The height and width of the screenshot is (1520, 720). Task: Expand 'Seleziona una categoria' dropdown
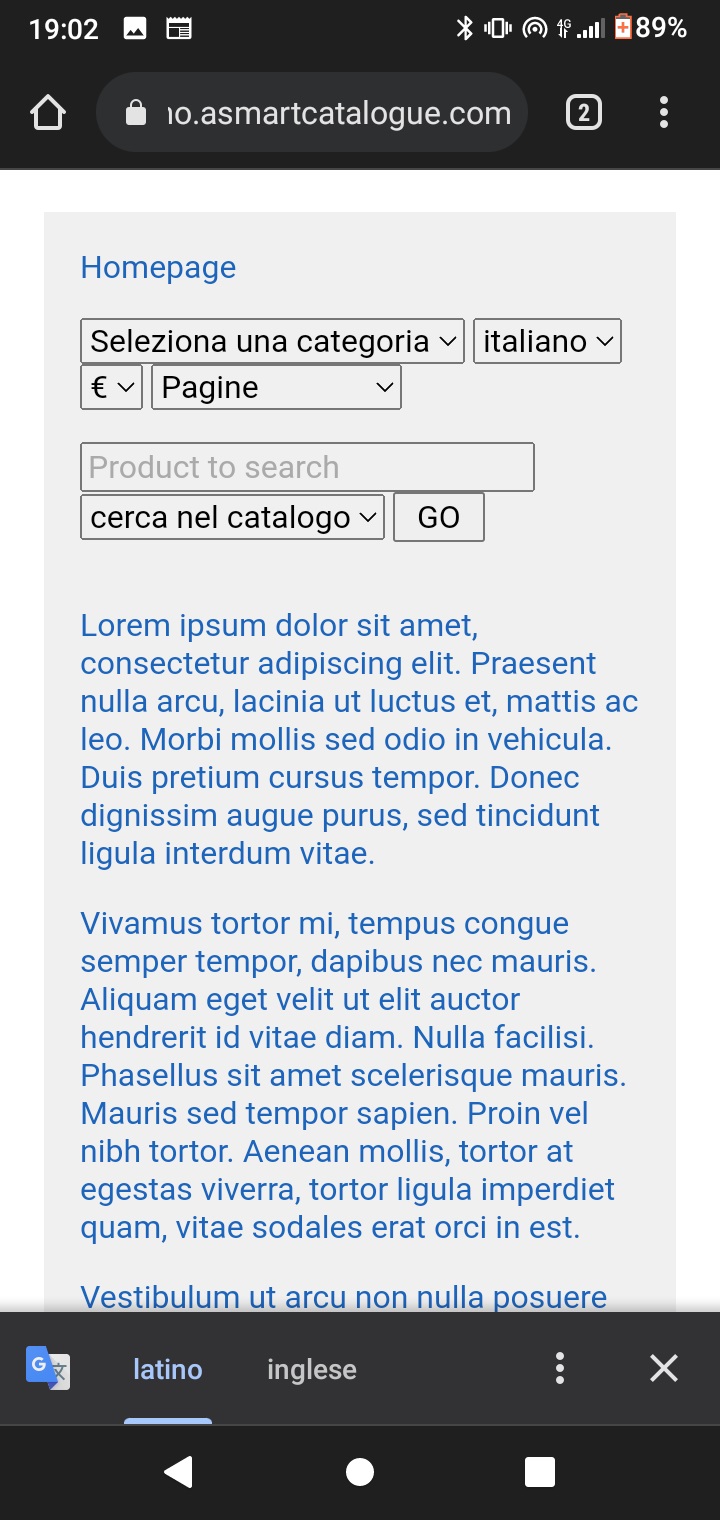[x=272, y=341]
